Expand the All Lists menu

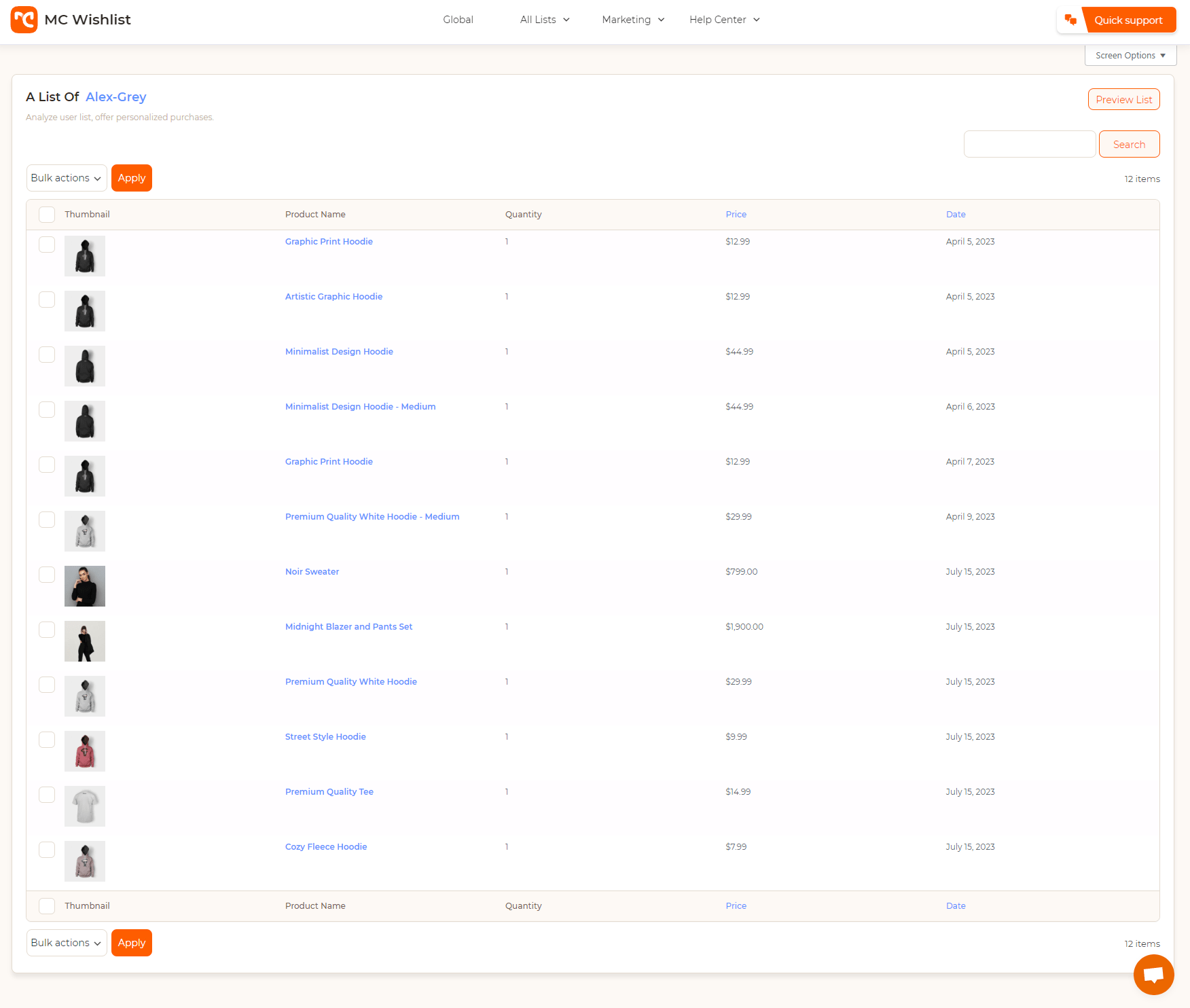coord(545,20)
